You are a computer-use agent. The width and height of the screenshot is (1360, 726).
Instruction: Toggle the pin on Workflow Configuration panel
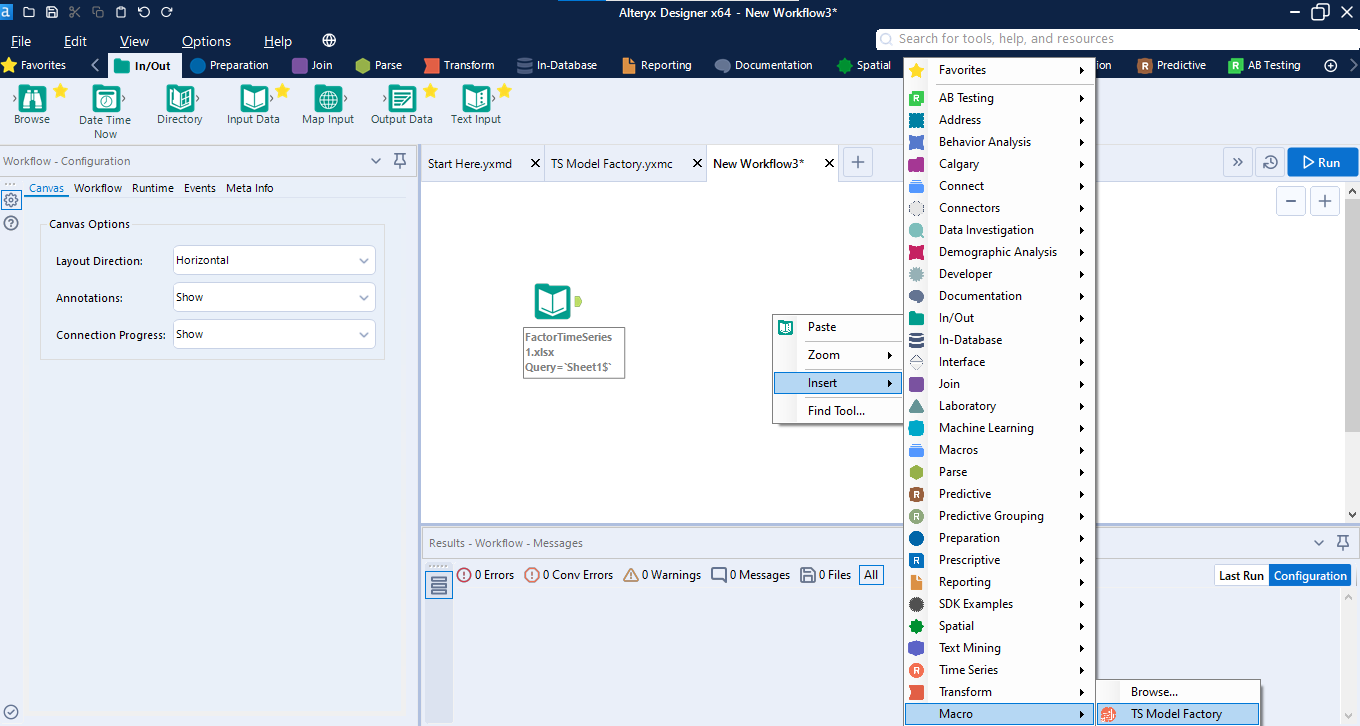[399, 160]
